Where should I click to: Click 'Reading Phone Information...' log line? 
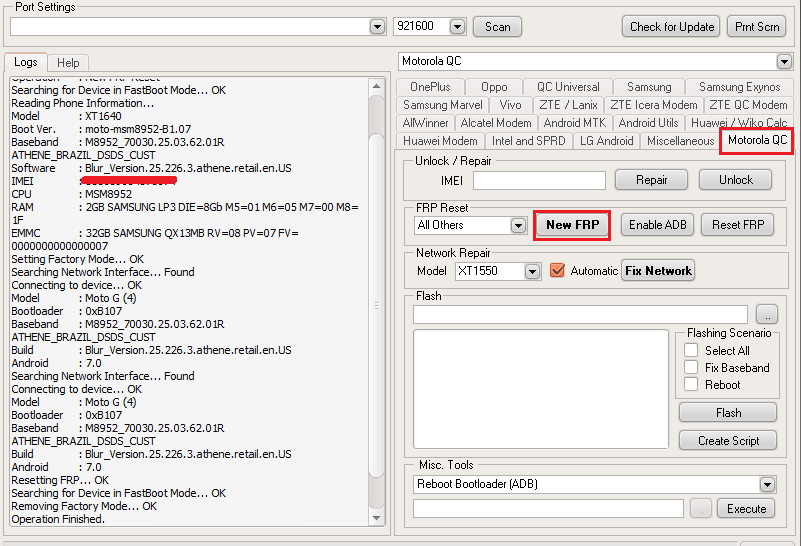(x=83, y=103)
